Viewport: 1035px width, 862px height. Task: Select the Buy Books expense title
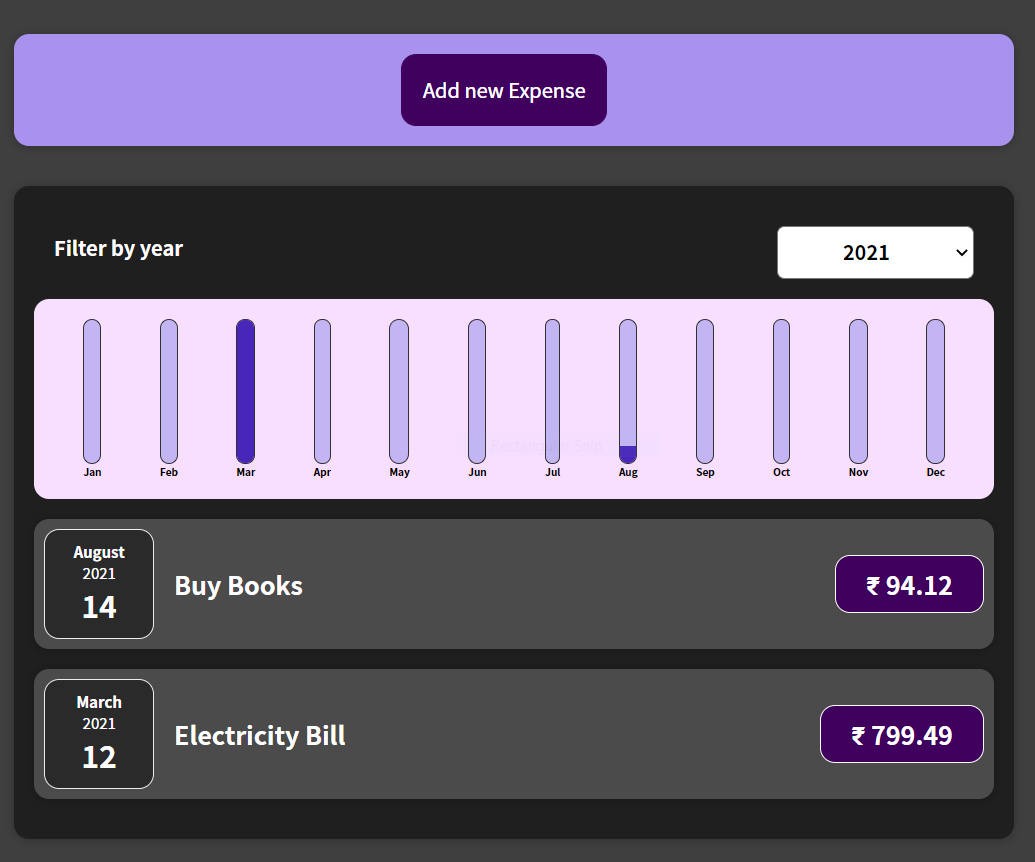click(239, 585)
